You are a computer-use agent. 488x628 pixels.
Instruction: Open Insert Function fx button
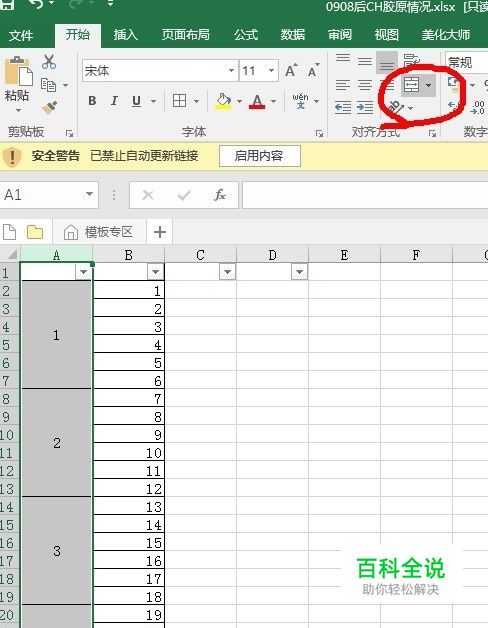click(x=220, y=195)
